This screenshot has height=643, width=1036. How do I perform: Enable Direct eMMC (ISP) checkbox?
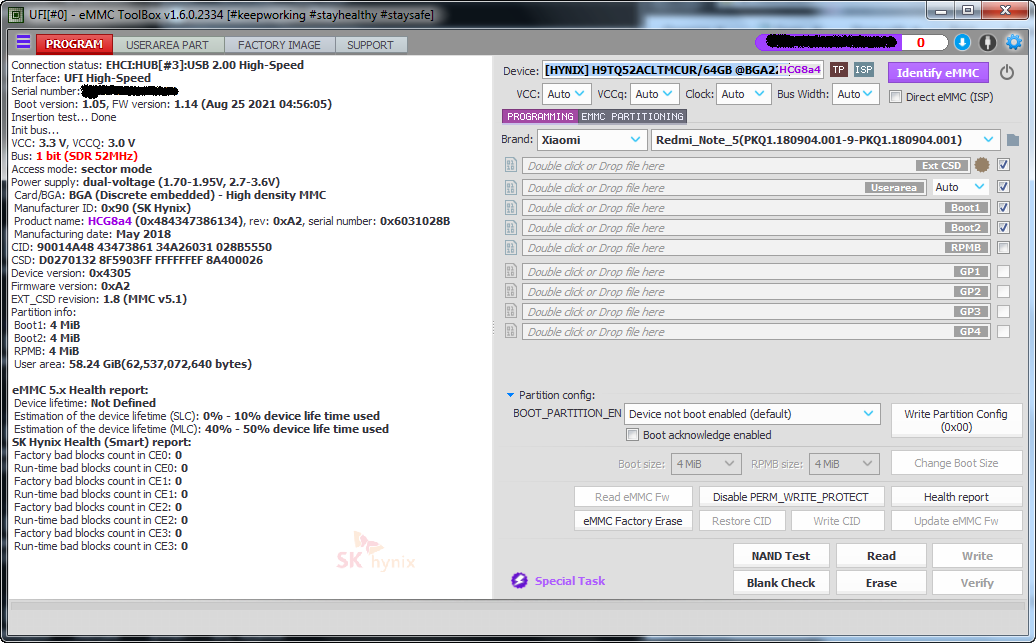895,96
